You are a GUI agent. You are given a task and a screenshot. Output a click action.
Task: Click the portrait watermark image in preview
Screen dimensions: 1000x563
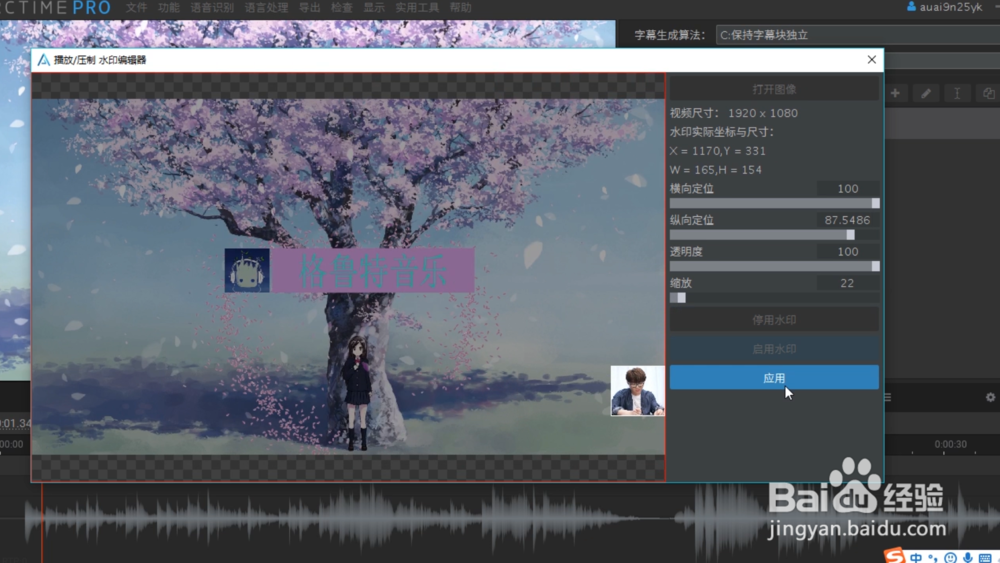637,391
